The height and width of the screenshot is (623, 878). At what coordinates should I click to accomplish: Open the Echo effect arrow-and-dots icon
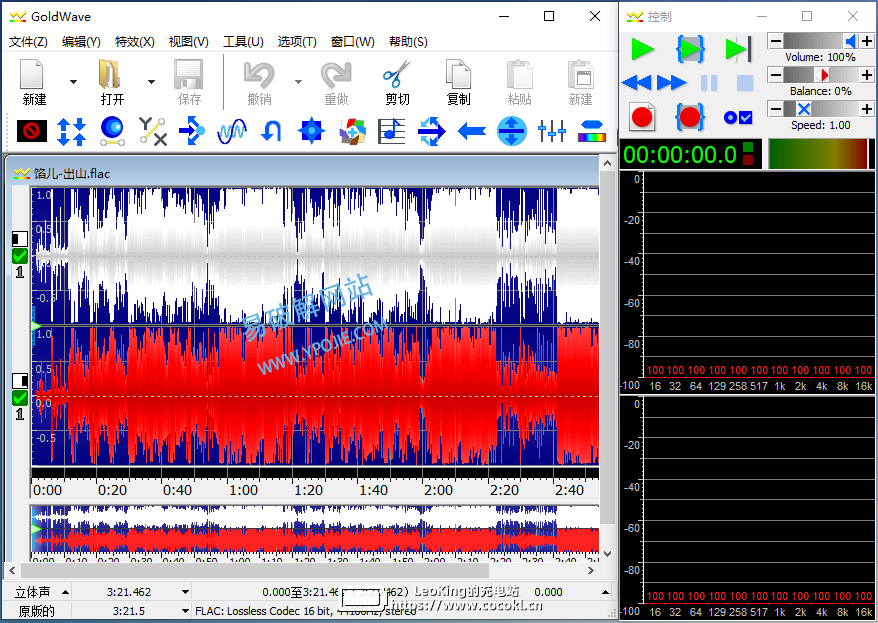click(x=192, y=132)
